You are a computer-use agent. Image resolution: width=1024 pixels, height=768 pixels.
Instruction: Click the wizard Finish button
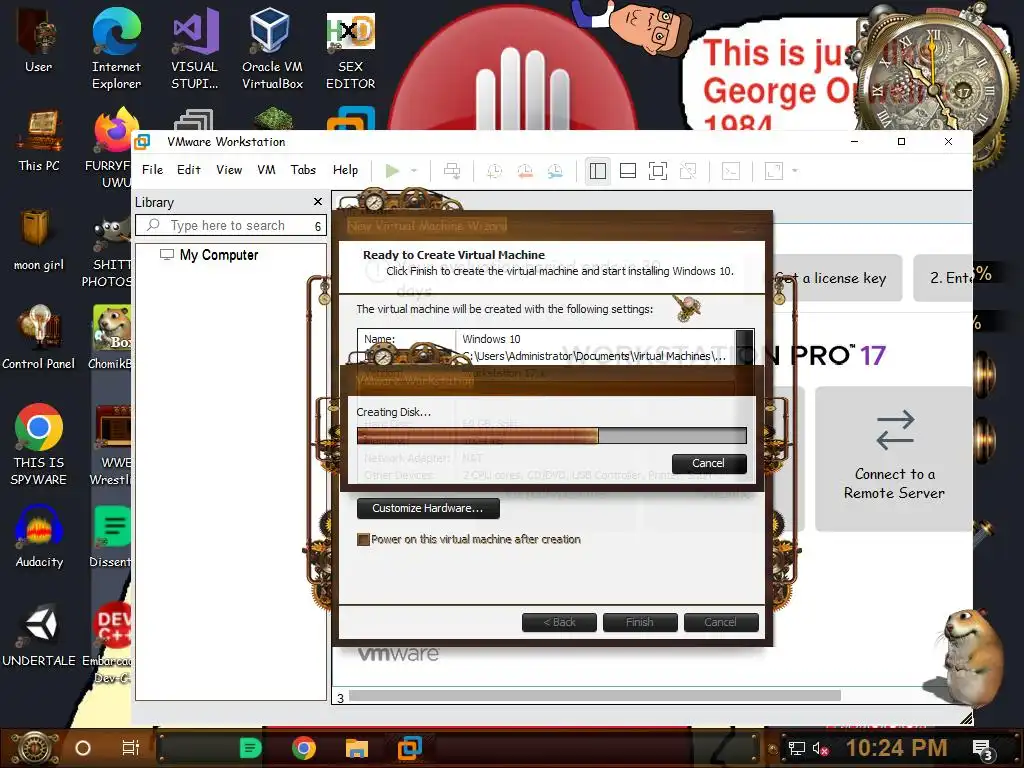click(x=640, y=622)
